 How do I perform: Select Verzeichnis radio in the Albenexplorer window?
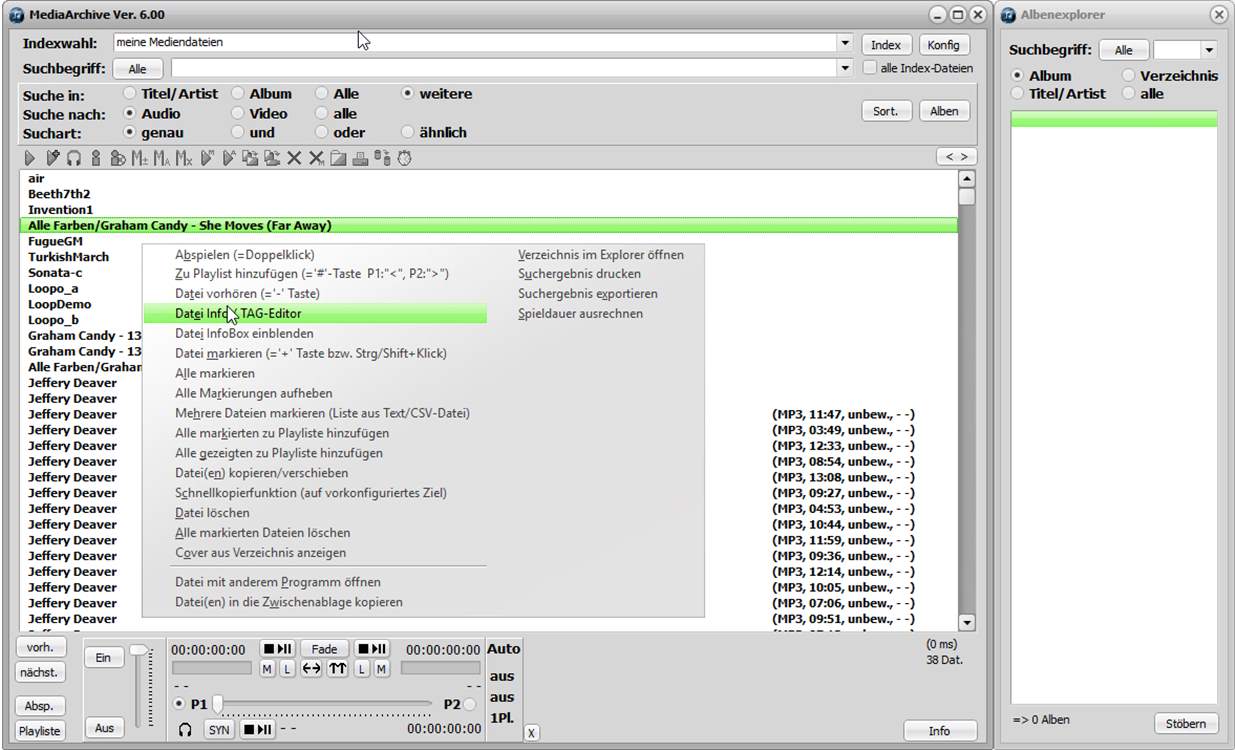1129,75
